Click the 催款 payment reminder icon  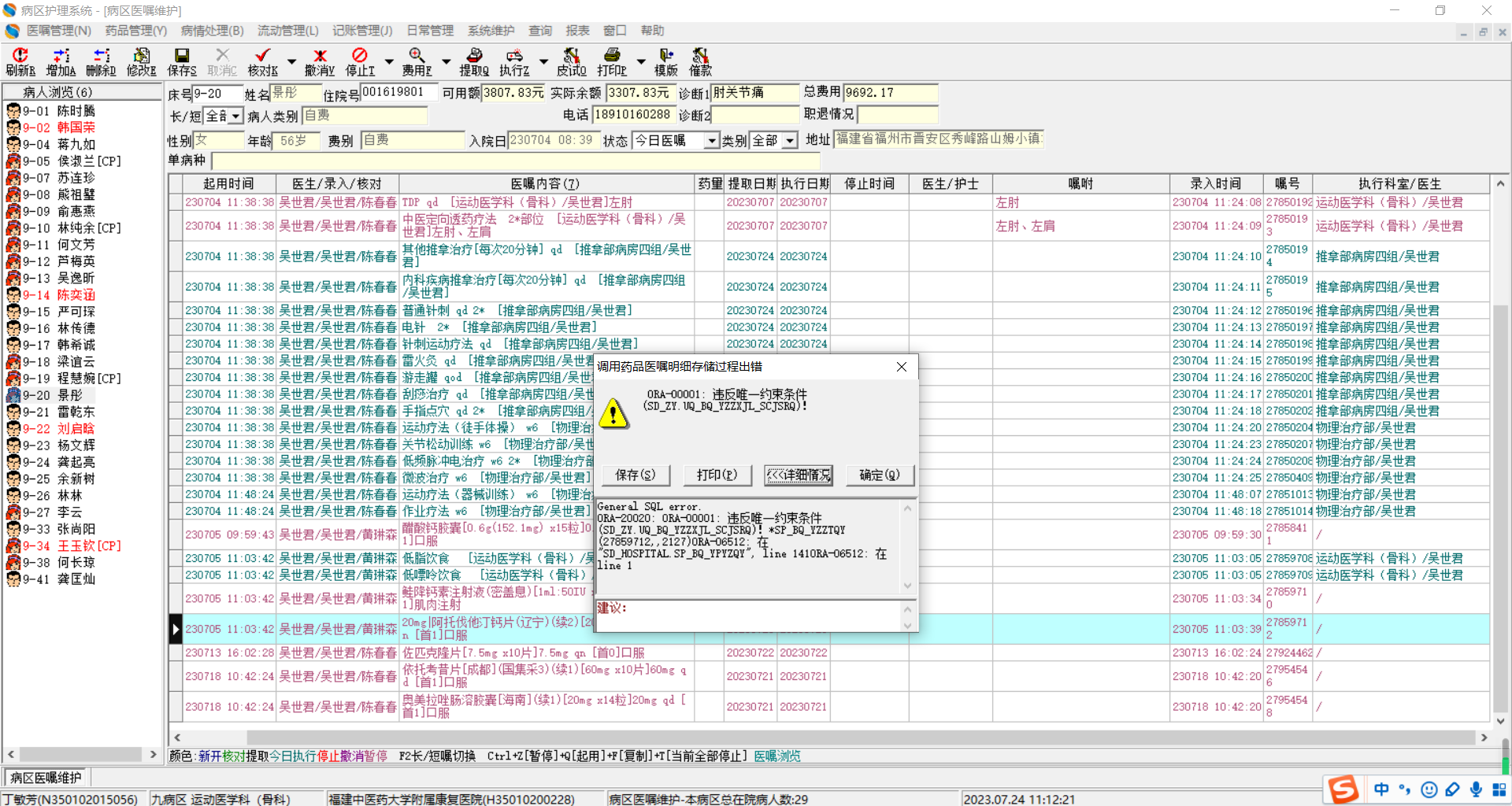(x=700, y=61)
